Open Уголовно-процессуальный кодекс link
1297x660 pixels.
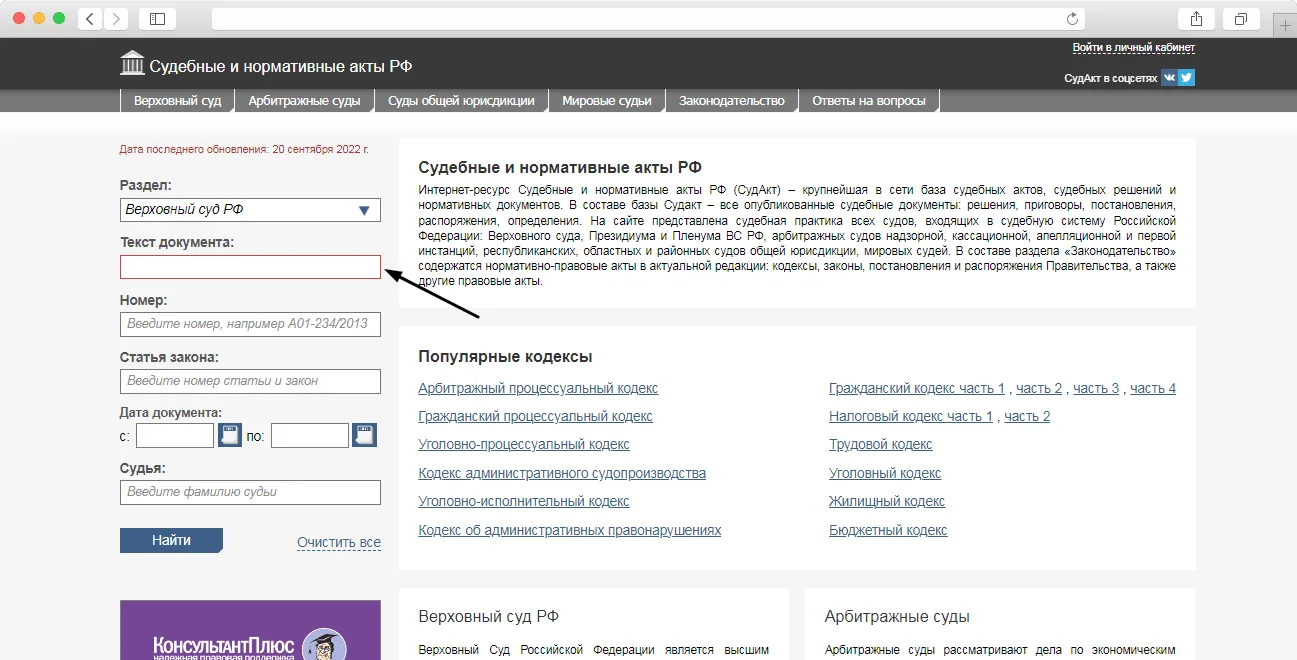click(x=524, y=444)
